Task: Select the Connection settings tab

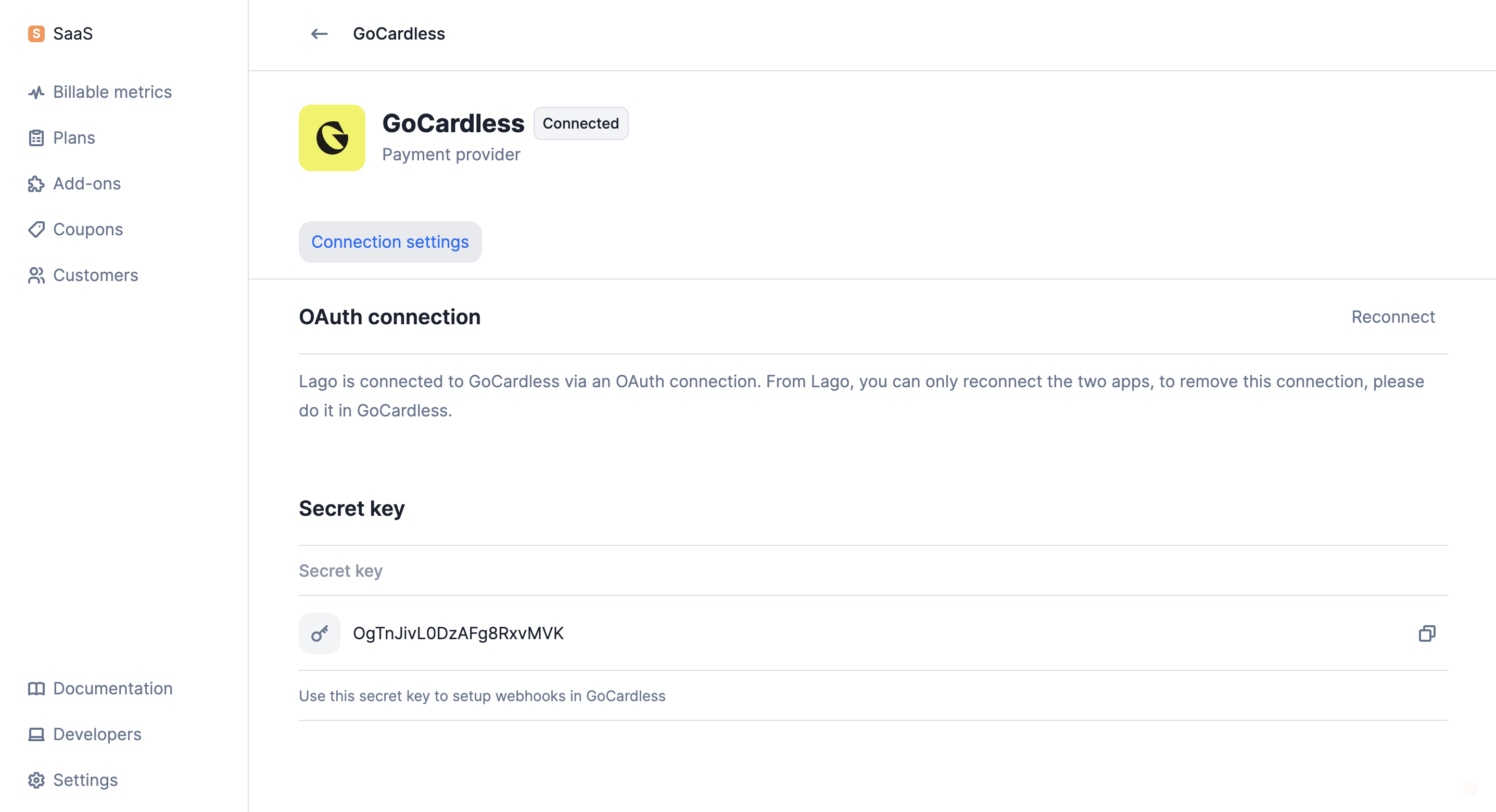Action: click(390, 242)
